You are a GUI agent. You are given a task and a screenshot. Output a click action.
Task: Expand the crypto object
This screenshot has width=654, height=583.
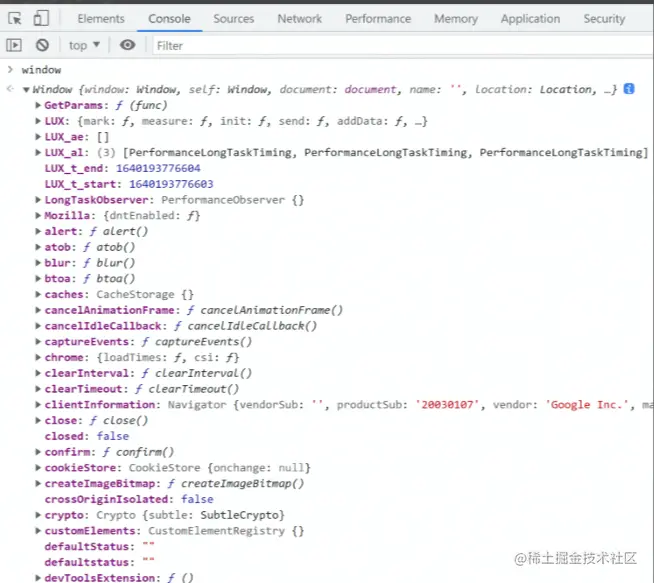(38, 515)
